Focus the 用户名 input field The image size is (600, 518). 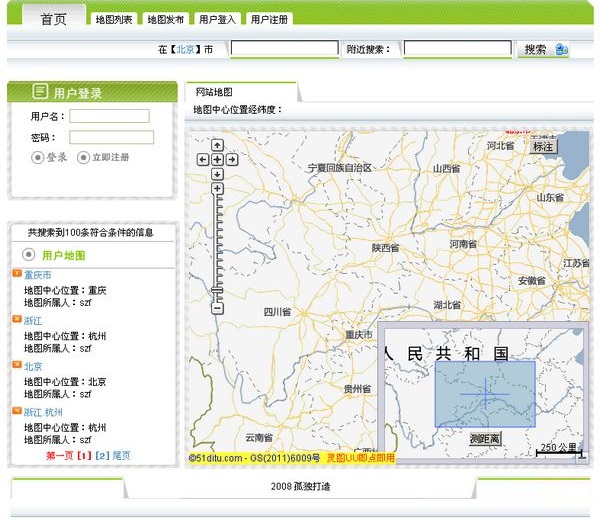pos(109,117)
